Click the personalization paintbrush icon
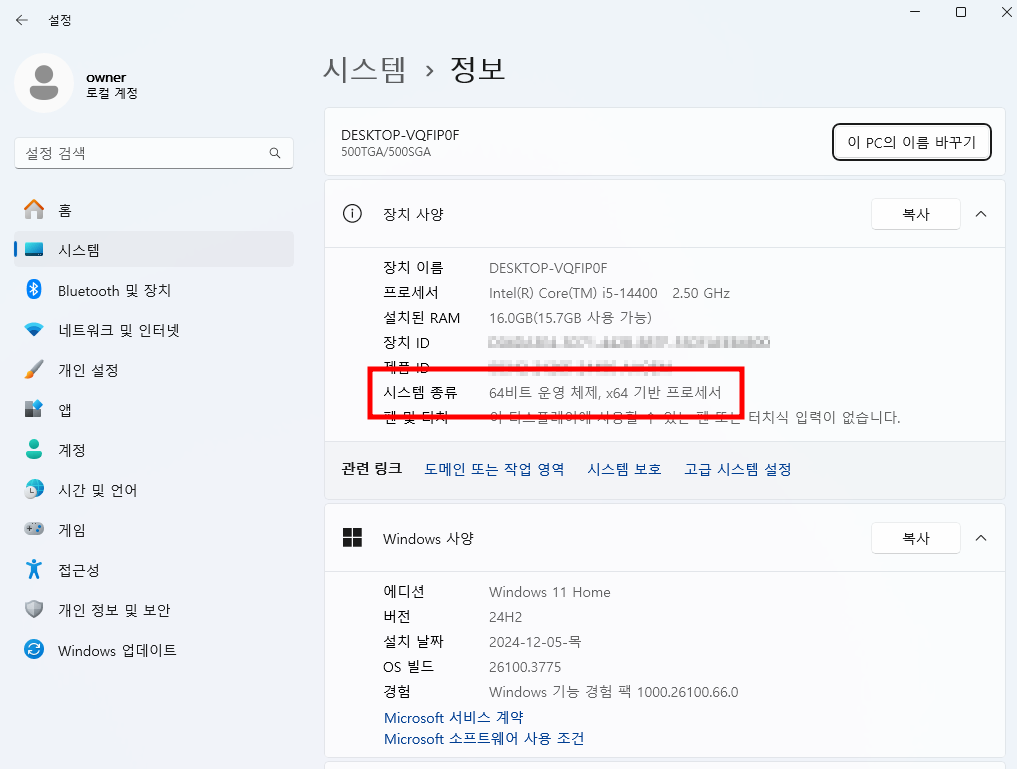Image resolution: width=1017 pixels, height=769 pixels. [x=34, y=370]
